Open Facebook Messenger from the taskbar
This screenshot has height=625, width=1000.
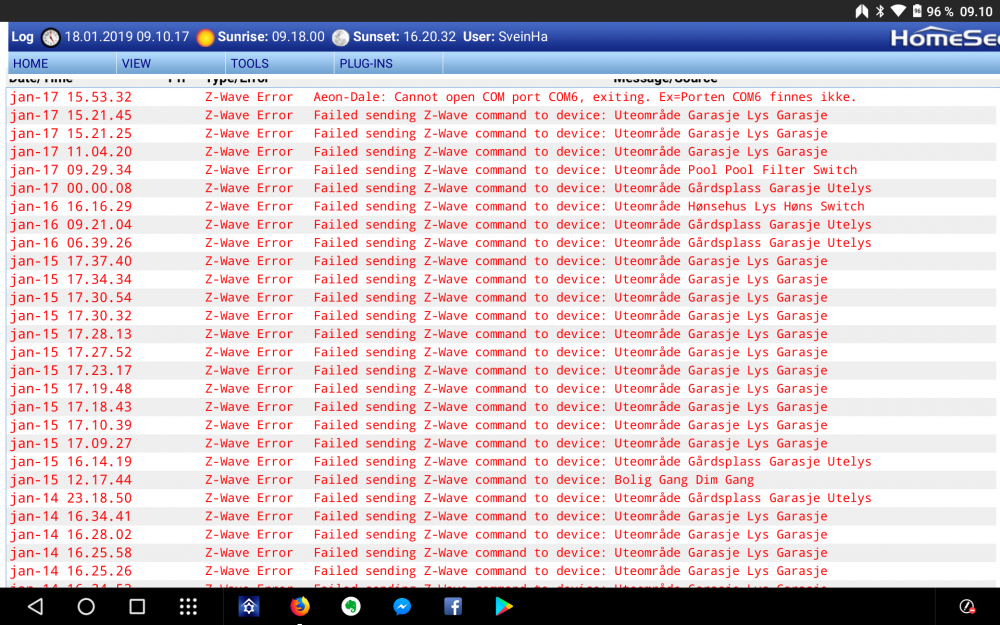pyautogui.click(x=402, y=606)
